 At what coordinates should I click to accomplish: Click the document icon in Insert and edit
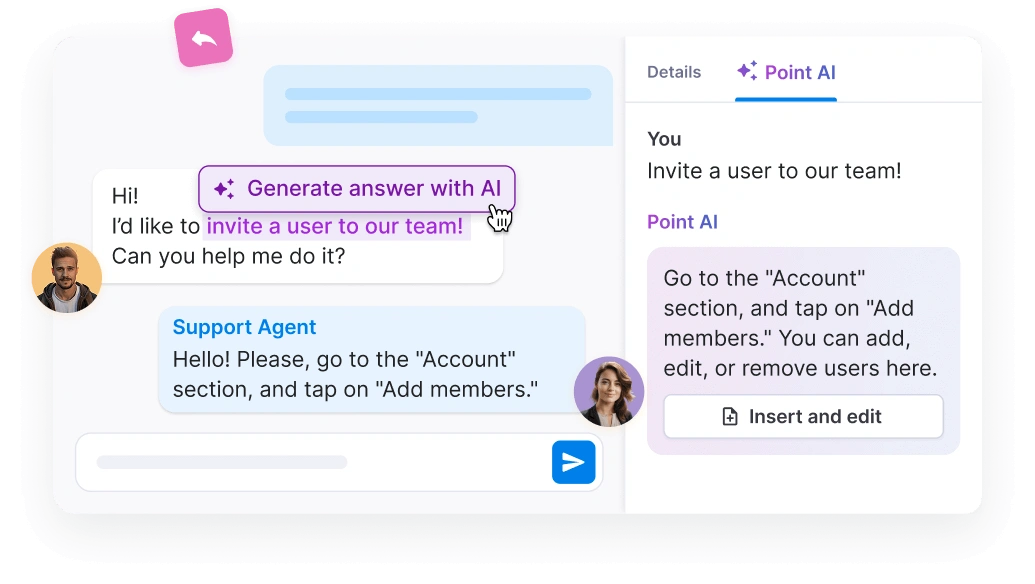[730, 417]
